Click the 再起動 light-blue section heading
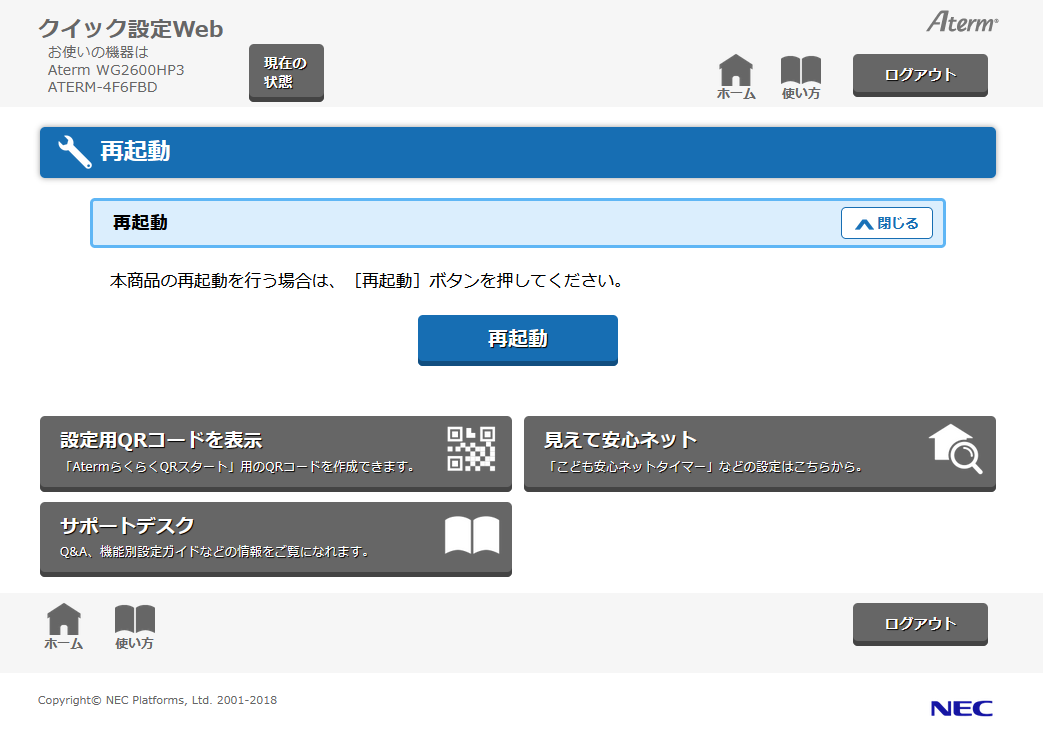Image resolution: width=1043 pixels, height=743 pixels. (x=518, y=223)
